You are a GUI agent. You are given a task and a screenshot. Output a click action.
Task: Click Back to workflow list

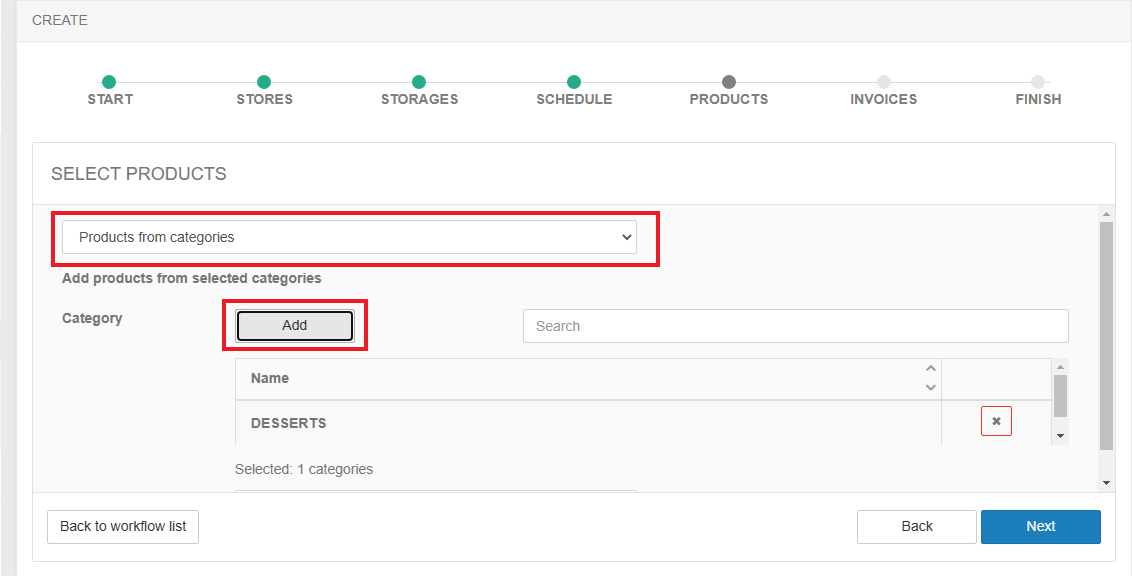click(x=123, y=526)
